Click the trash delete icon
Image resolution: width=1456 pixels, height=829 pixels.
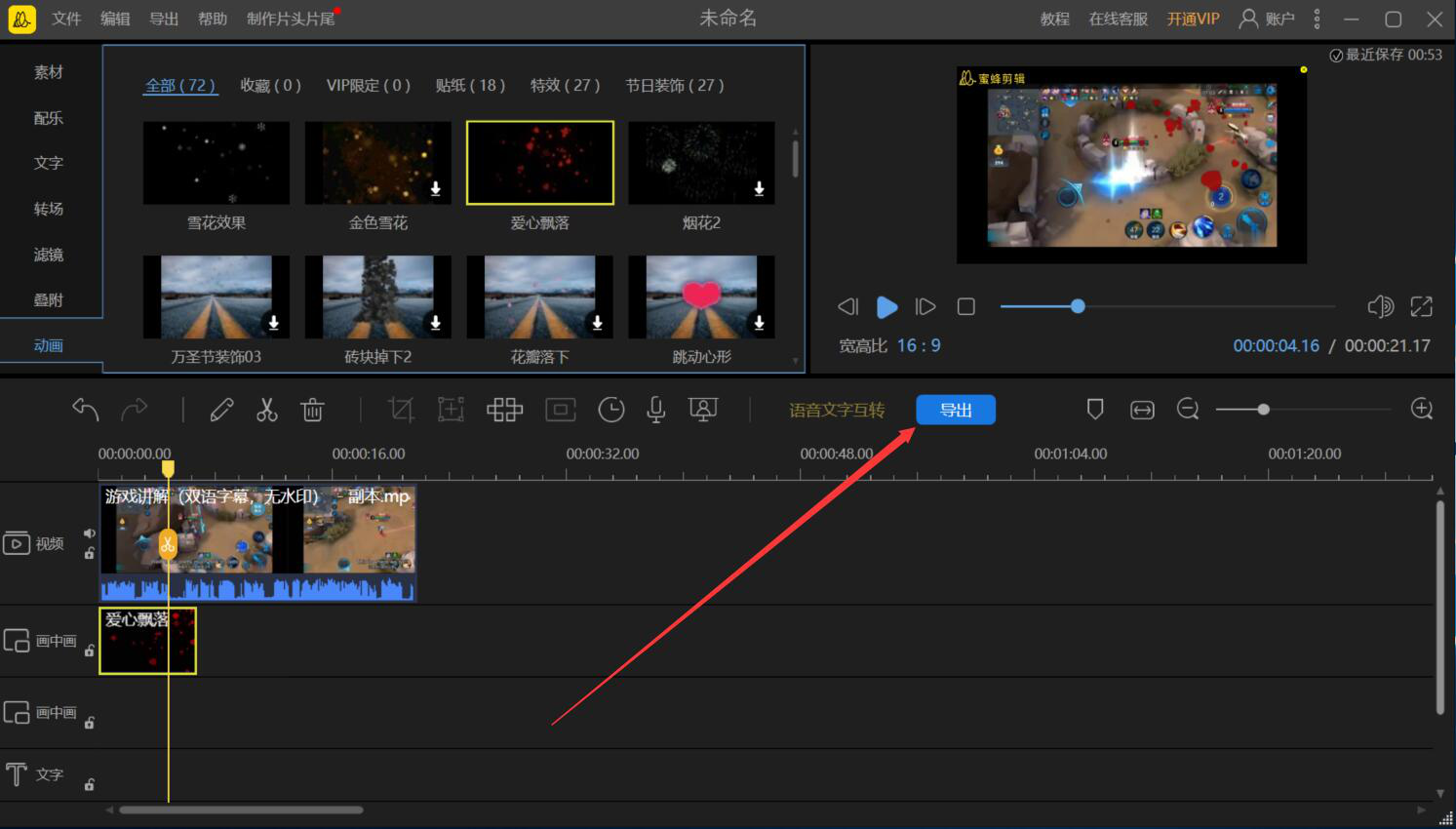tap(312, 410)
